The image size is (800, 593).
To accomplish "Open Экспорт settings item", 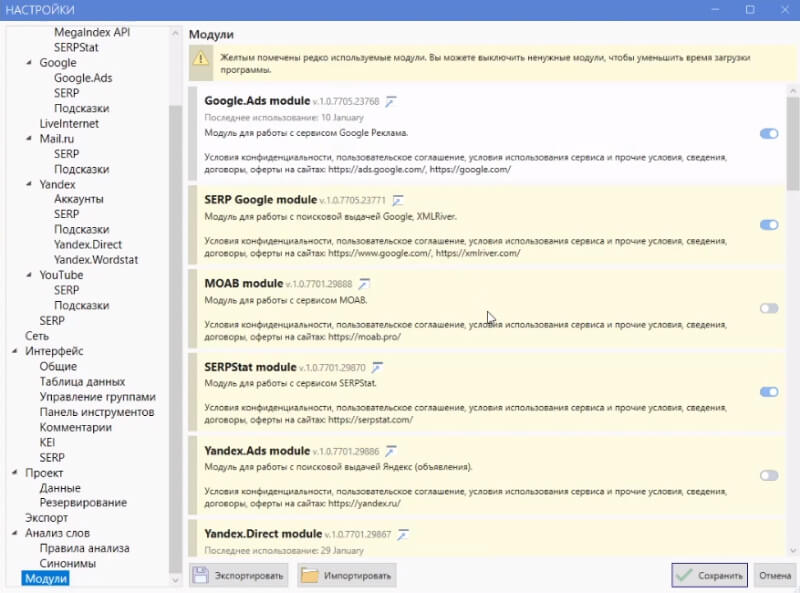I will [46, 518].
